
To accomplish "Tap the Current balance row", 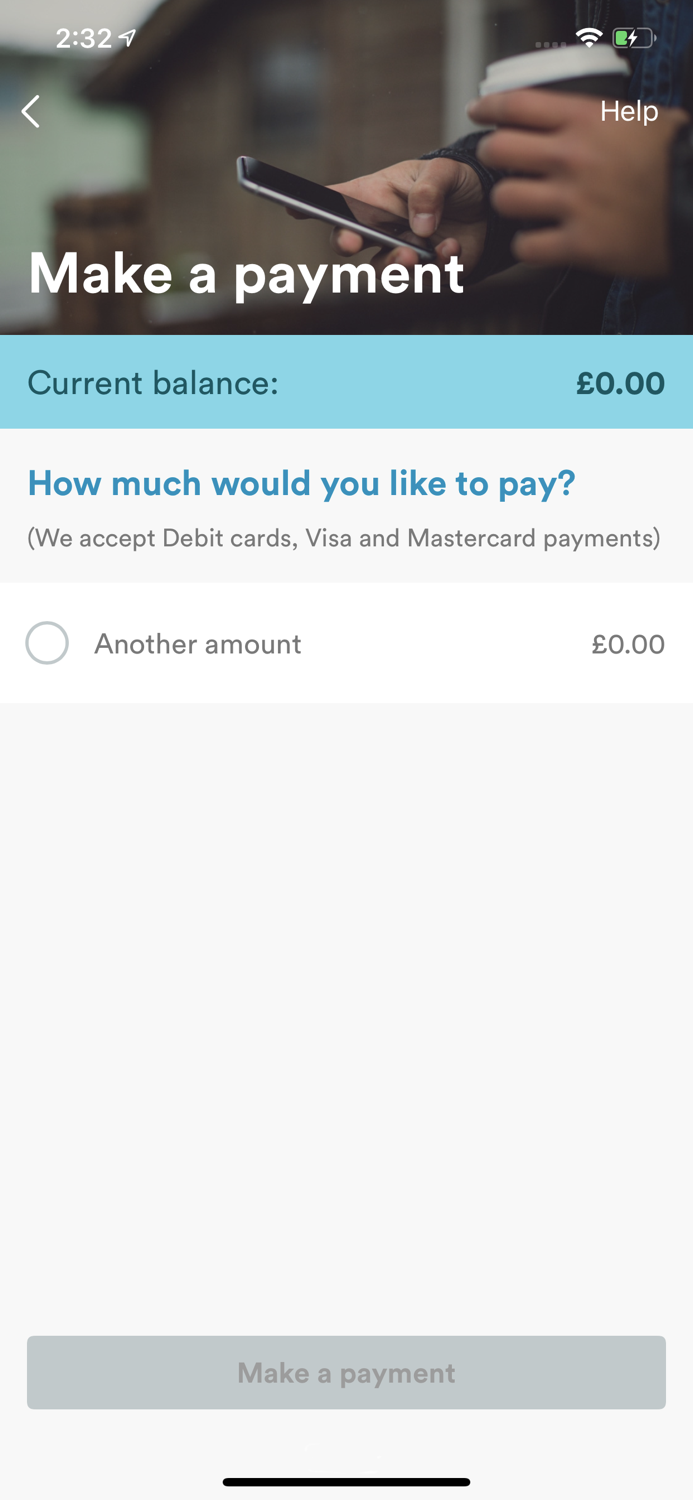I will (346, 382).
